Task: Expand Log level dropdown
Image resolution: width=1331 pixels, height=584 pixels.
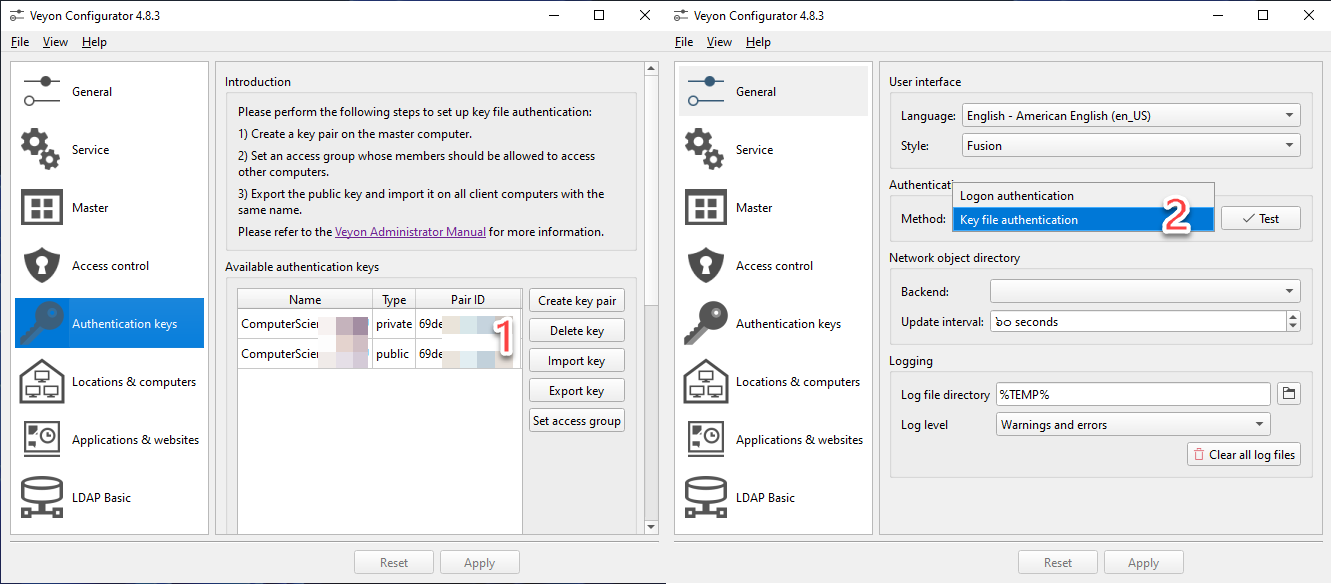Action: pyautogui.click(x=1134, y=425)
